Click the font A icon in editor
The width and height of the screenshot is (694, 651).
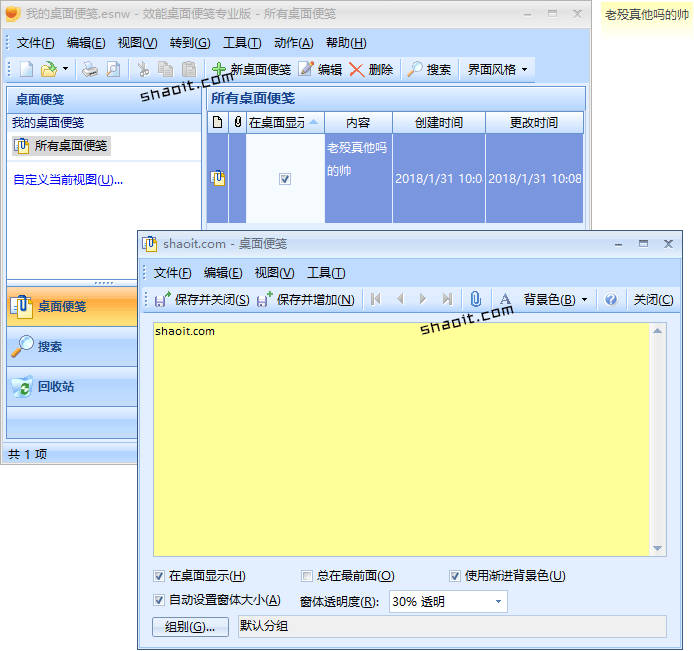click(505, 300)
